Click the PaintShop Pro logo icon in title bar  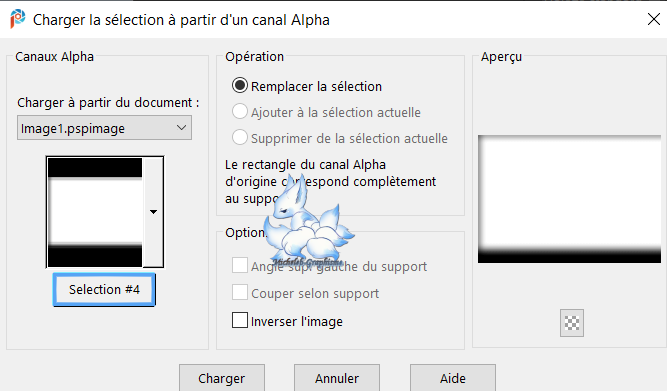[x=17, y=19]
